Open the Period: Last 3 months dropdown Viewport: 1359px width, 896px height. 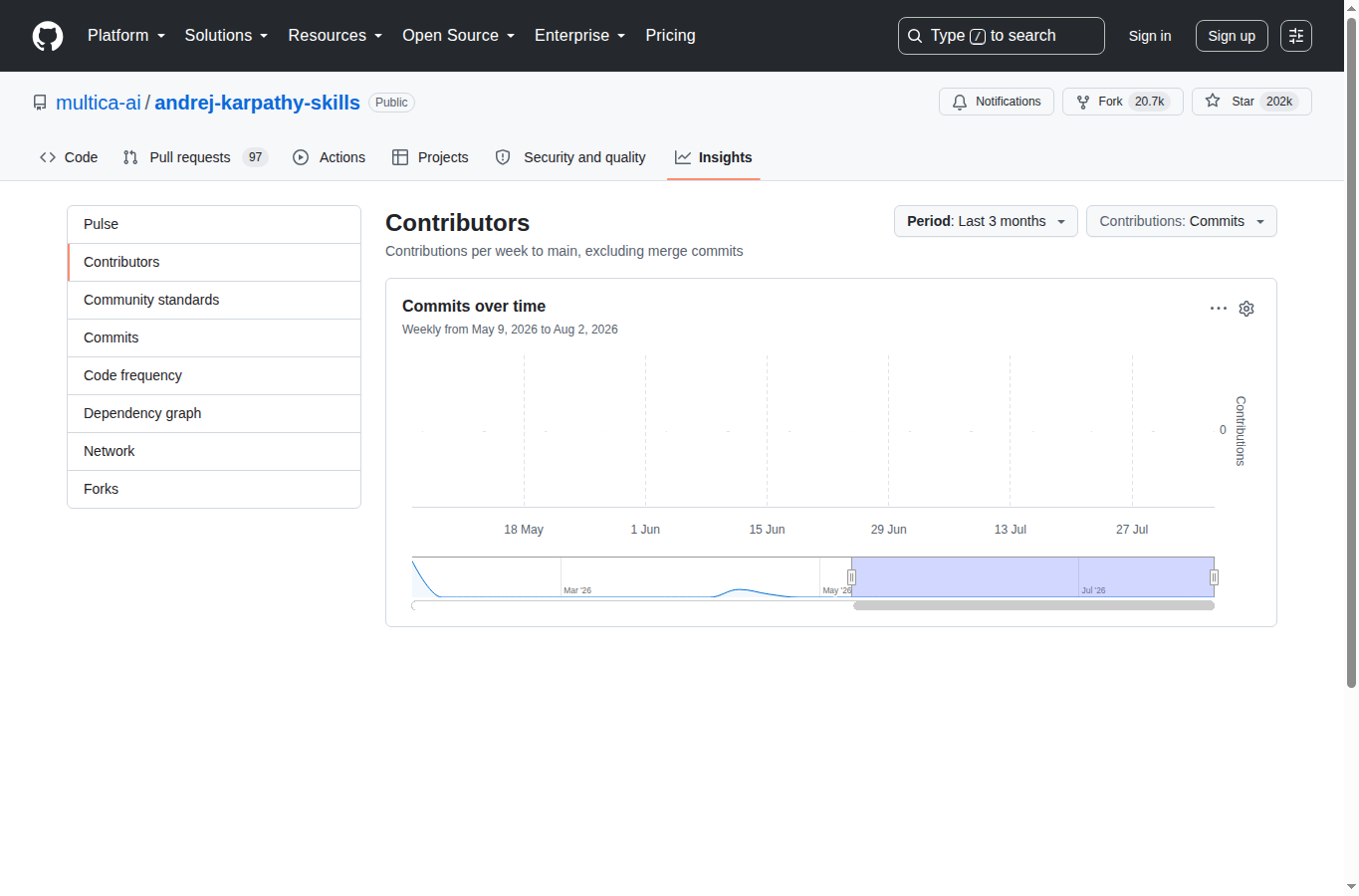pyautogui.click(x=986, y=221)
